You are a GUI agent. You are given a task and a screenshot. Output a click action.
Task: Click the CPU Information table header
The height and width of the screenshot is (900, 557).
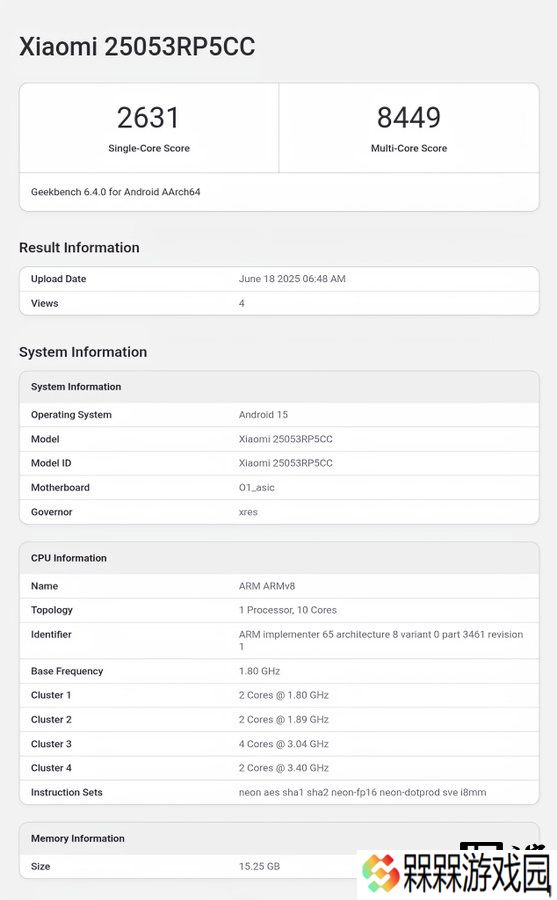(x=69, y=558)
